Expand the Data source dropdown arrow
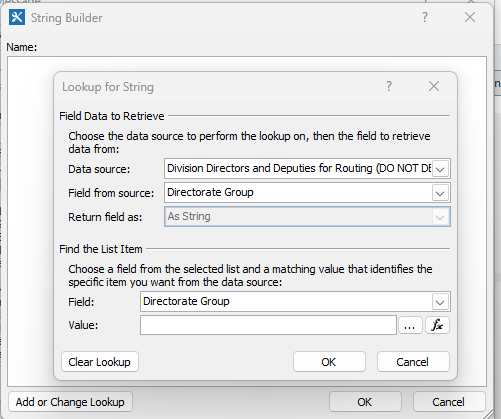This screenshot has height=419, width=501. click(440, 169)
